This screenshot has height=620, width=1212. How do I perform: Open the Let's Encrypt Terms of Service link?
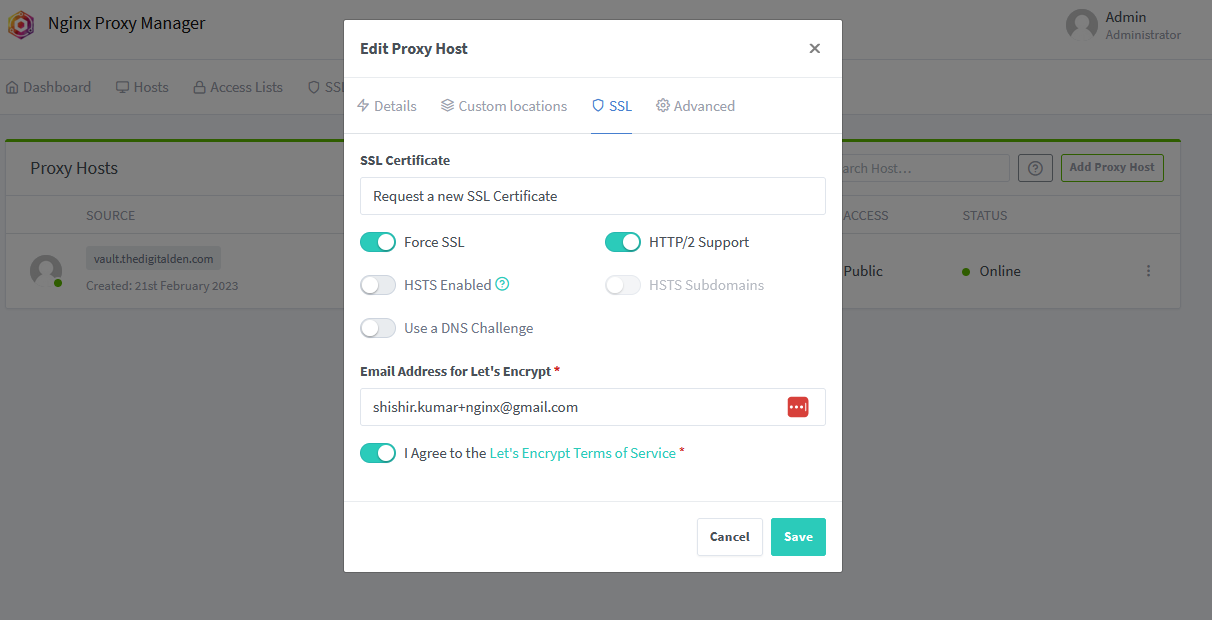pyautogui.click(x=581, y=452)
